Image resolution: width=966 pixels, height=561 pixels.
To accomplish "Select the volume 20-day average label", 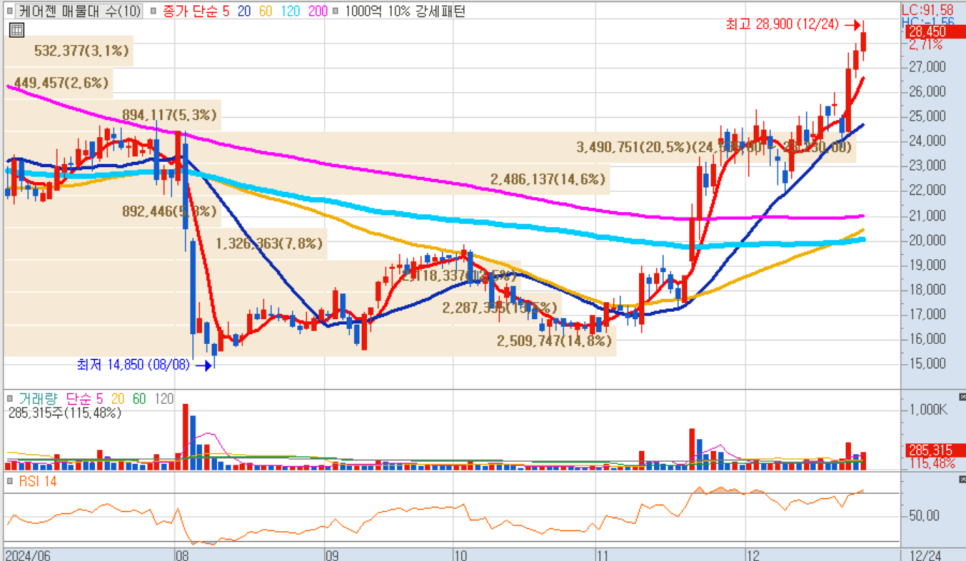I will (x=118, y=399).
